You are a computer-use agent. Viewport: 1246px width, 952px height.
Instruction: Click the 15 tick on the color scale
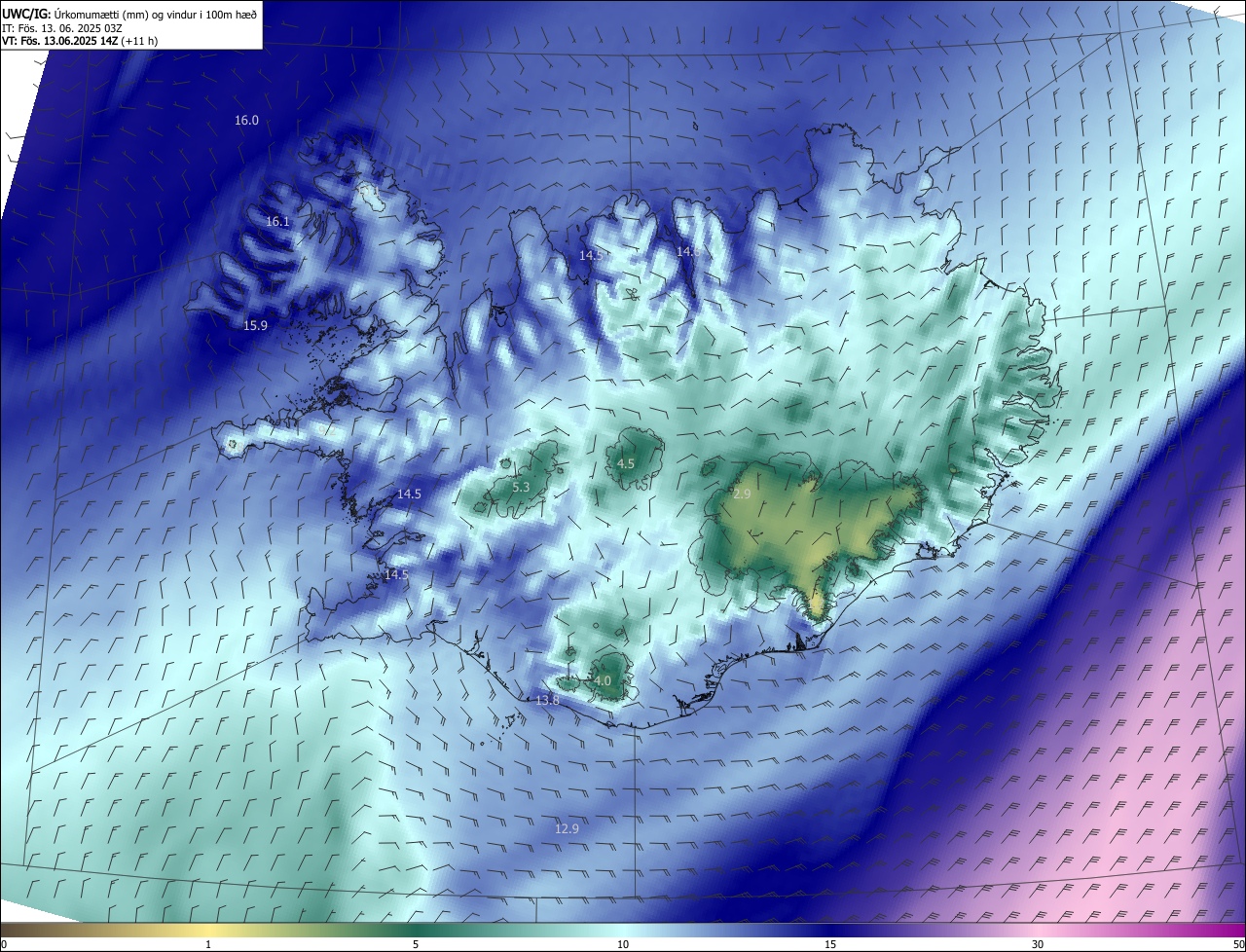tap(830, 944)
